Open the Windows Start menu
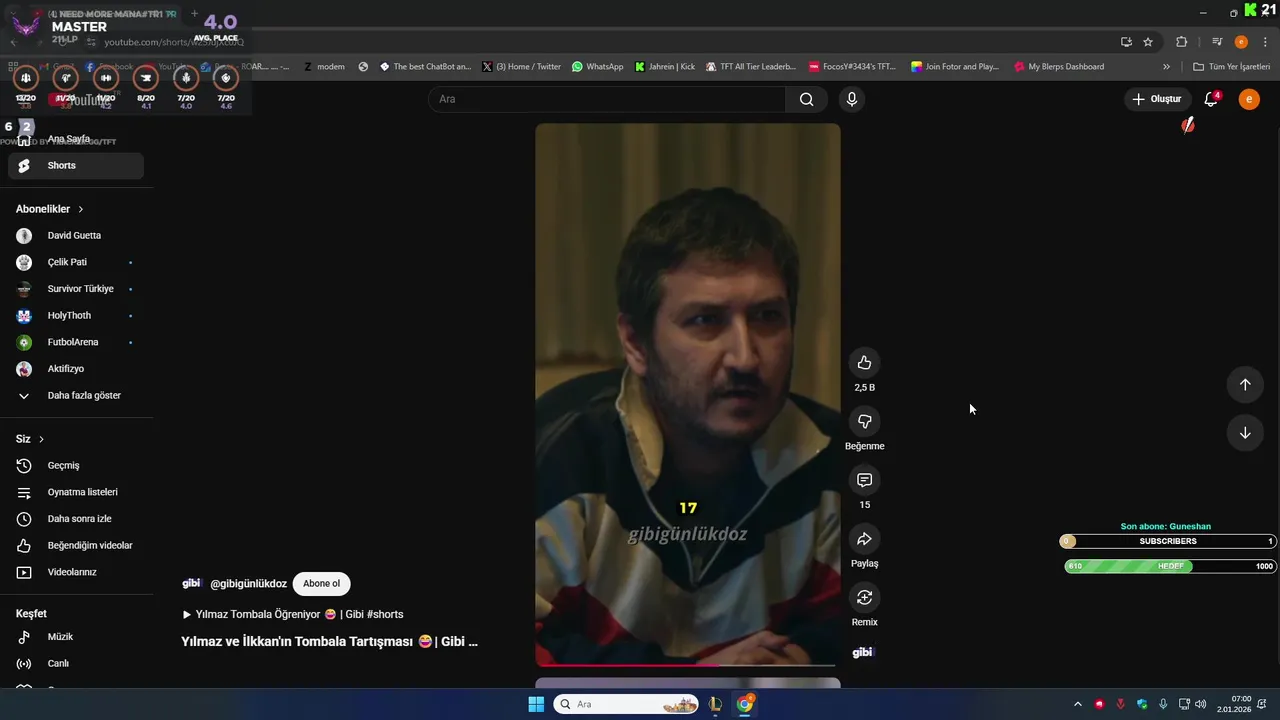 point(536,704)
